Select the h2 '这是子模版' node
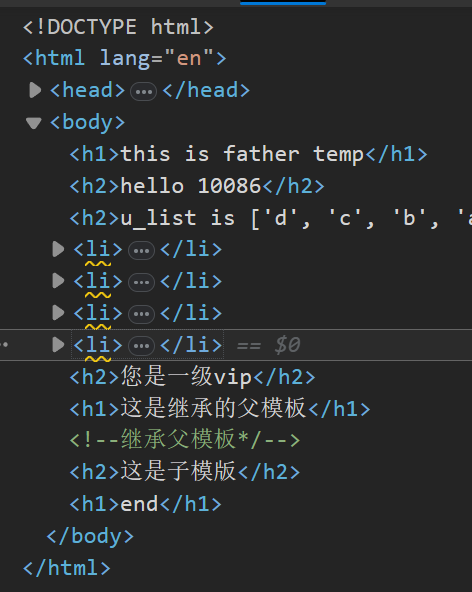Image resolution: width=472 pixels, height=592 pixels. tap(185, 472)
